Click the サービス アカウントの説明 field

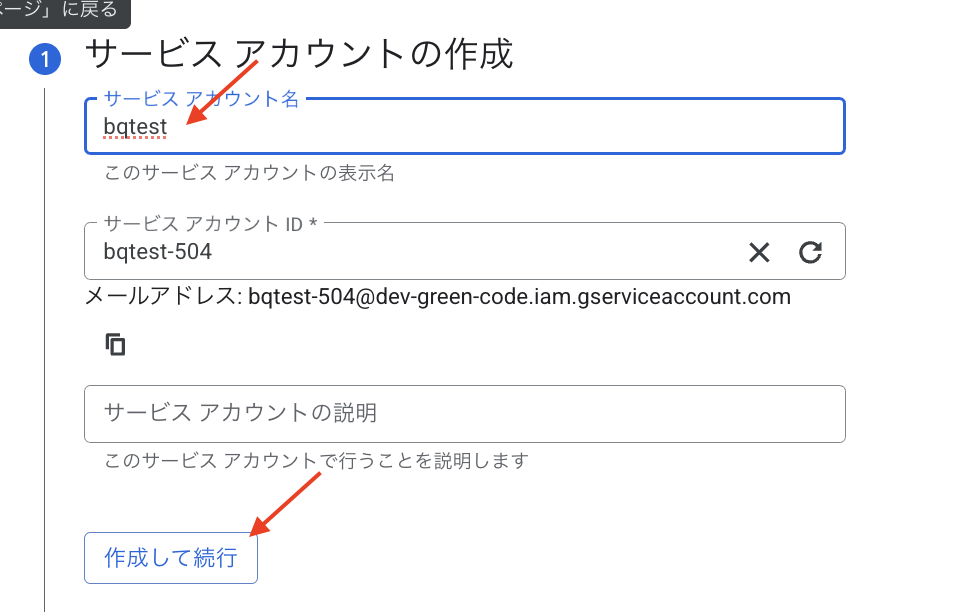465,413
